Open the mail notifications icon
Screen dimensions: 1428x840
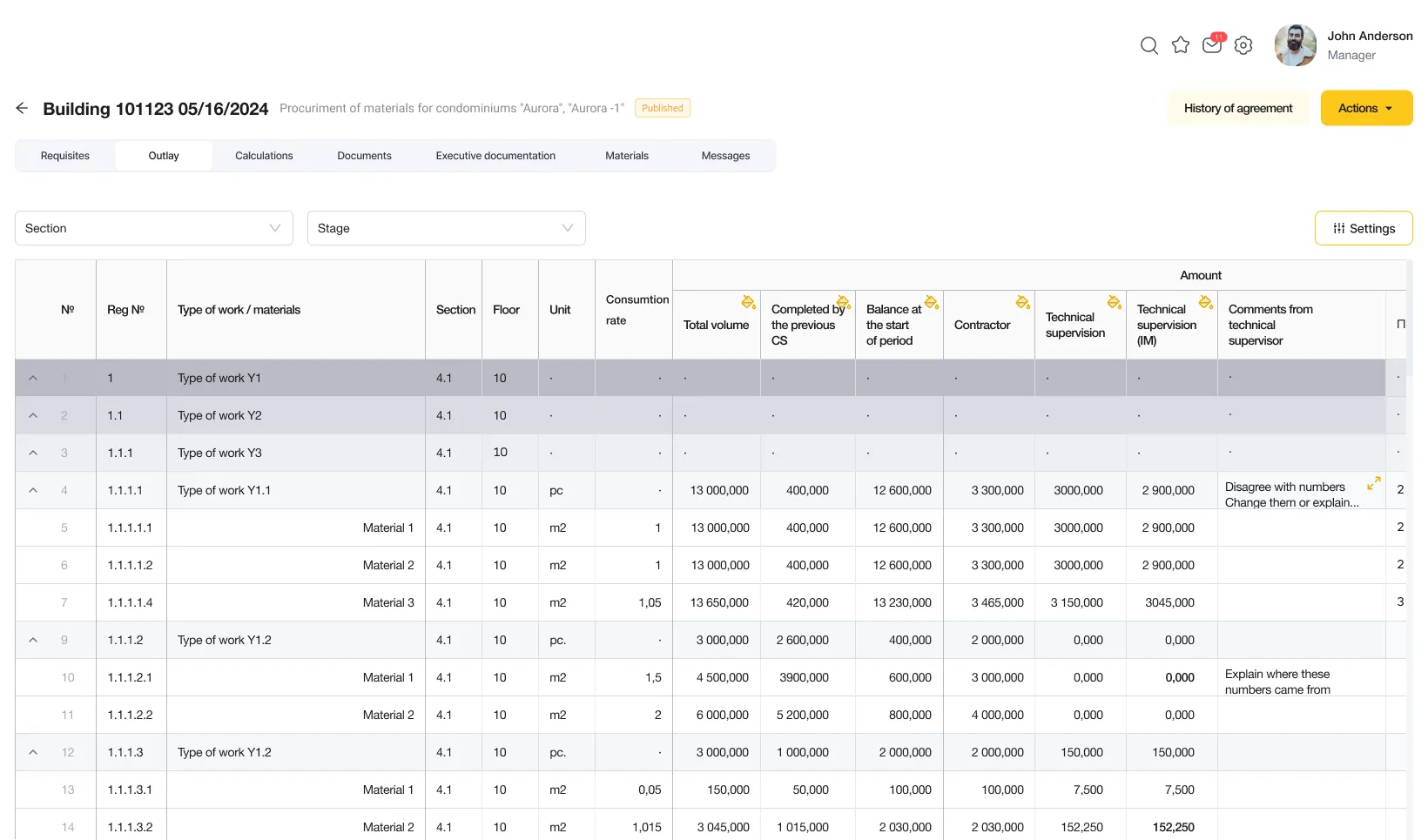(x=1212, y=44)
